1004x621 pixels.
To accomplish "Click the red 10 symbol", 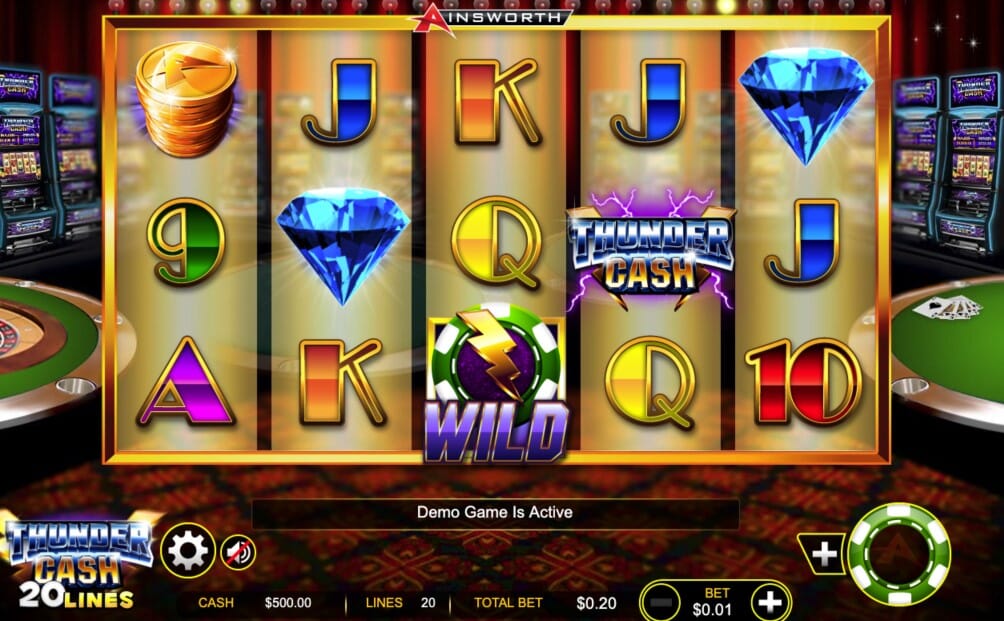I will coord(804,382).
